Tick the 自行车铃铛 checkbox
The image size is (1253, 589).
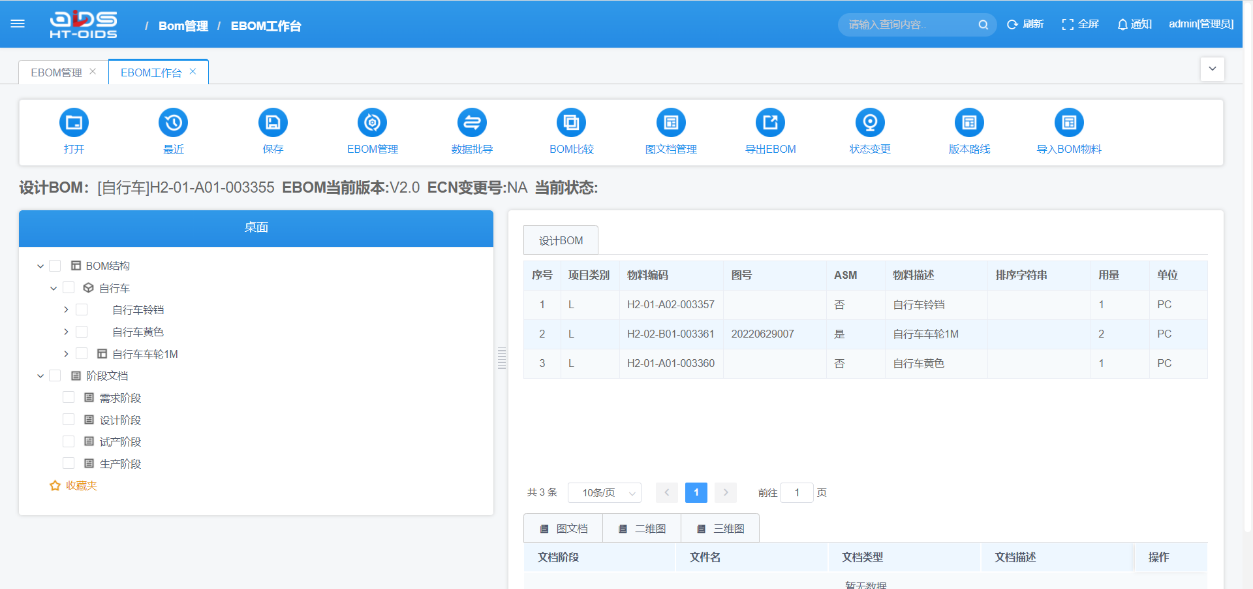pyautogui.click(x=81, y=310)
